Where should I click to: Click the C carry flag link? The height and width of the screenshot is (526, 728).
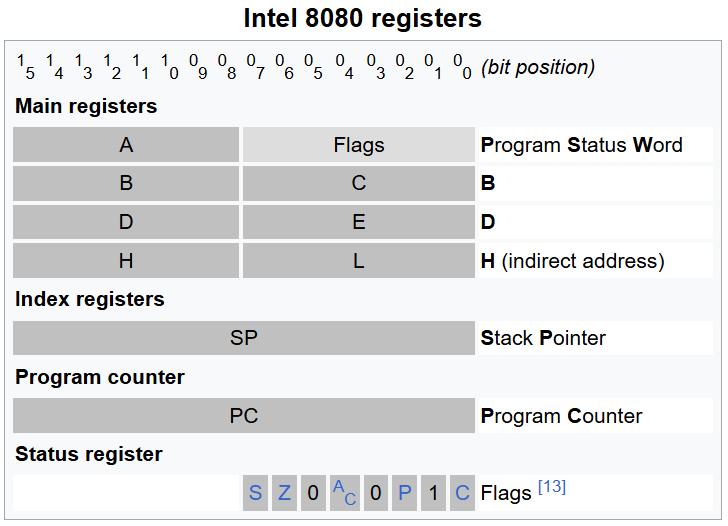pyautogui.click(x=462, y=493)
